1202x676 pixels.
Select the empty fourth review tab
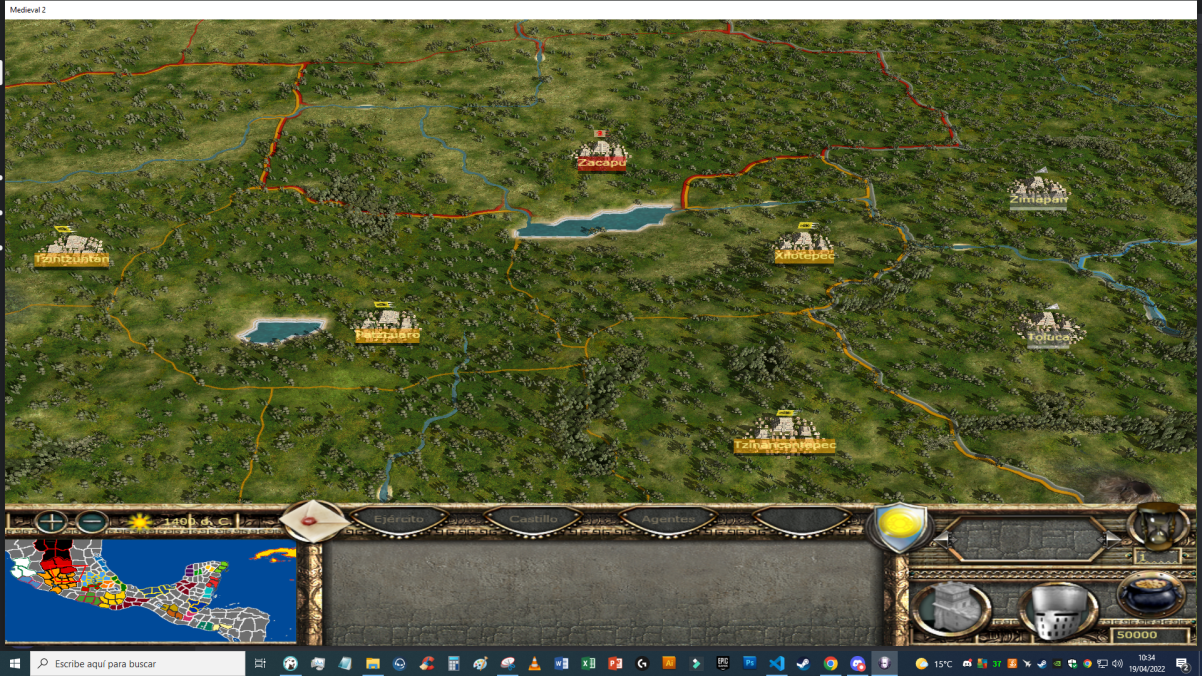(x=803, y=520)
